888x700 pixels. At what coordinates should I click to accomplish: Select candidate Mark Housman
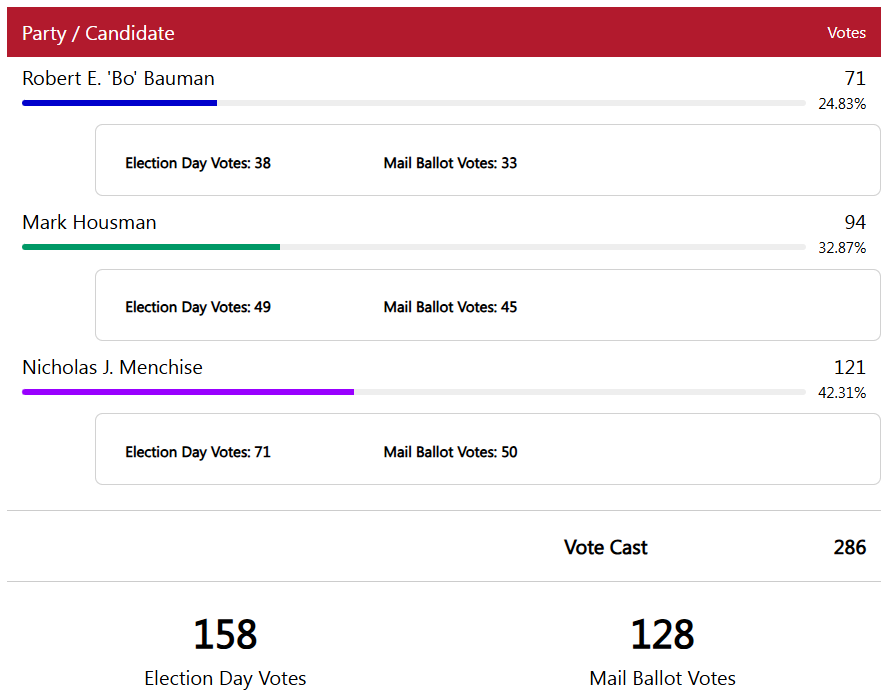coord(89,223)
